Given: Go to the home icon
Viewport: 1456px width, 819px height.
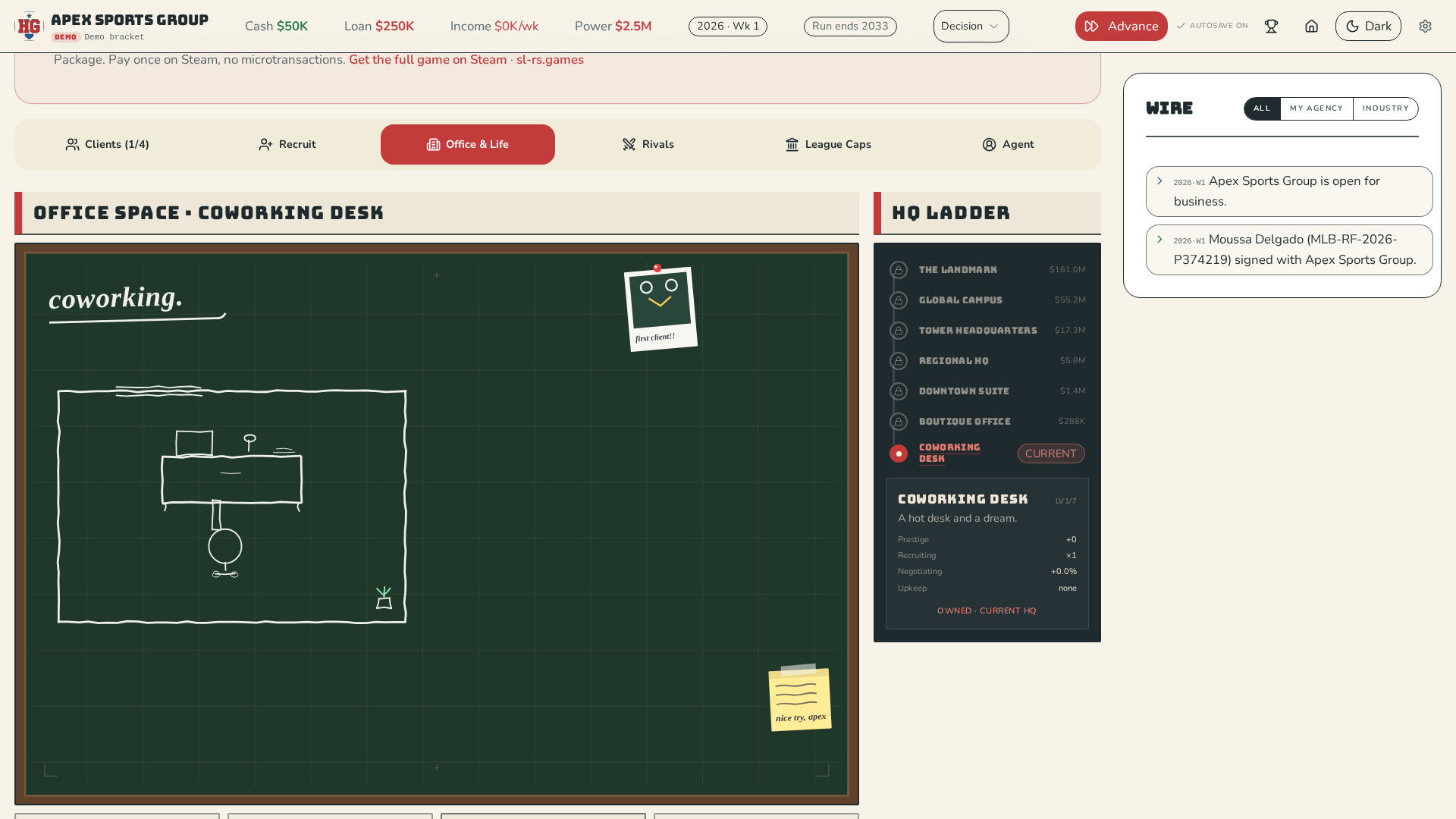Looking at the screenshot, I should (1311, 27).
